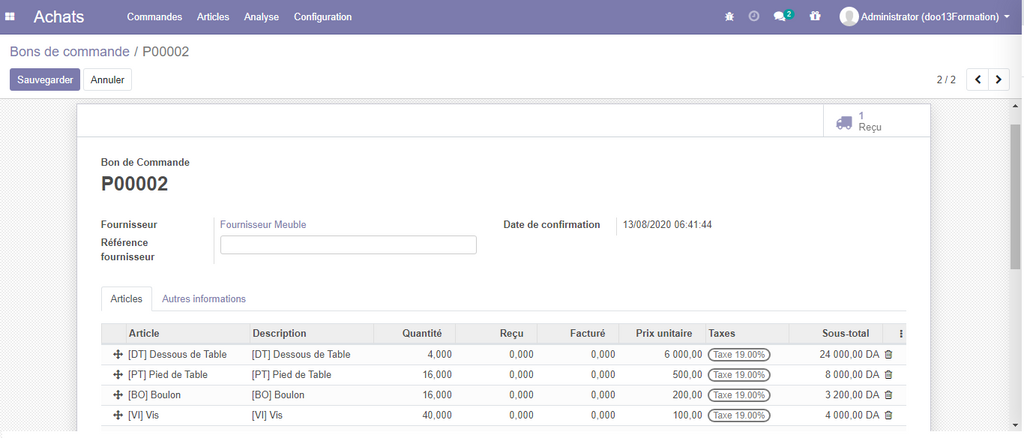Open the conversations chat icon

click(781, 17)
